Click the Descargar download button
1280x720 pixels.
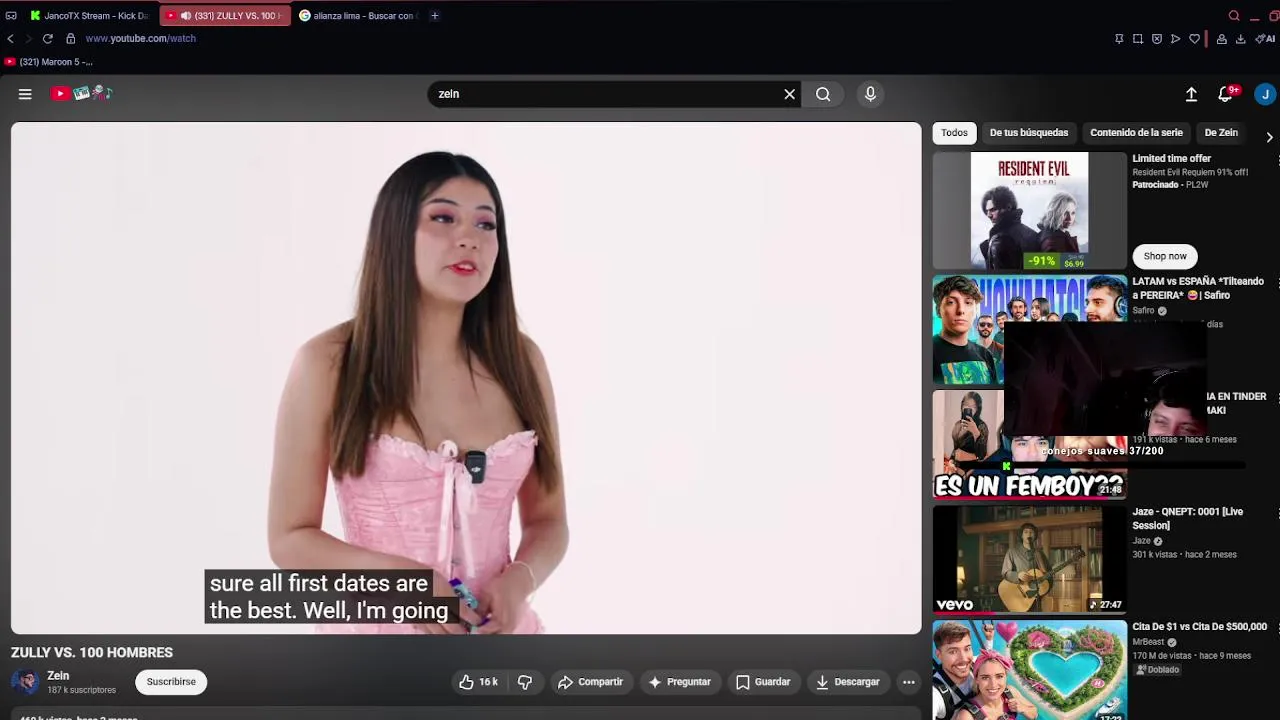847,682
